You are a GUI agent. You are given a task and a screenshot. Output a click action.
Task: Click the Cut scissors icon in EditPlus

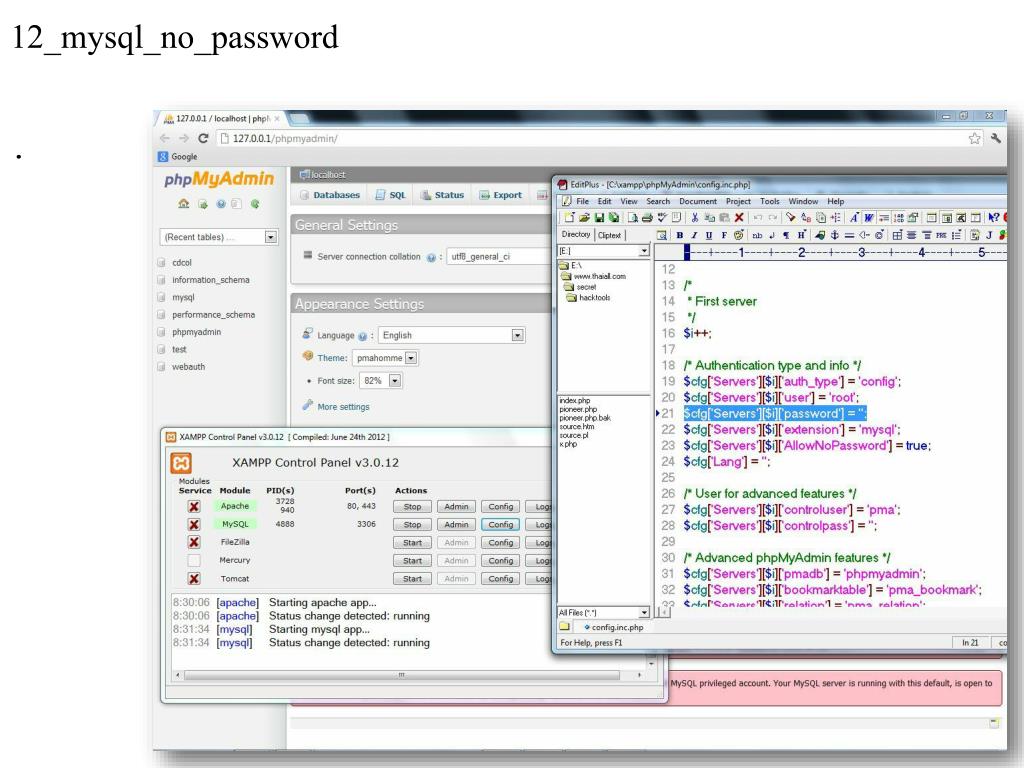(x=694, y=217)
